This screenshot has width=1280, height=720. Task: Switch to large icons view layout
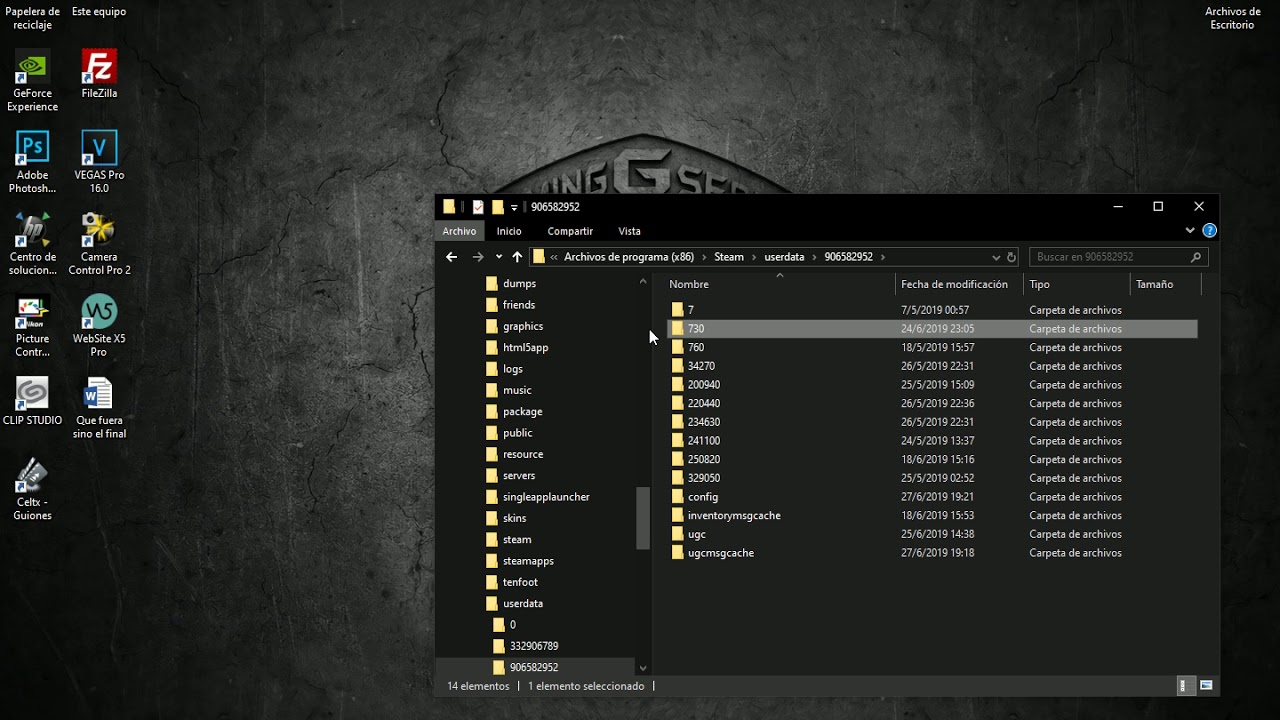click(1206, 686)
